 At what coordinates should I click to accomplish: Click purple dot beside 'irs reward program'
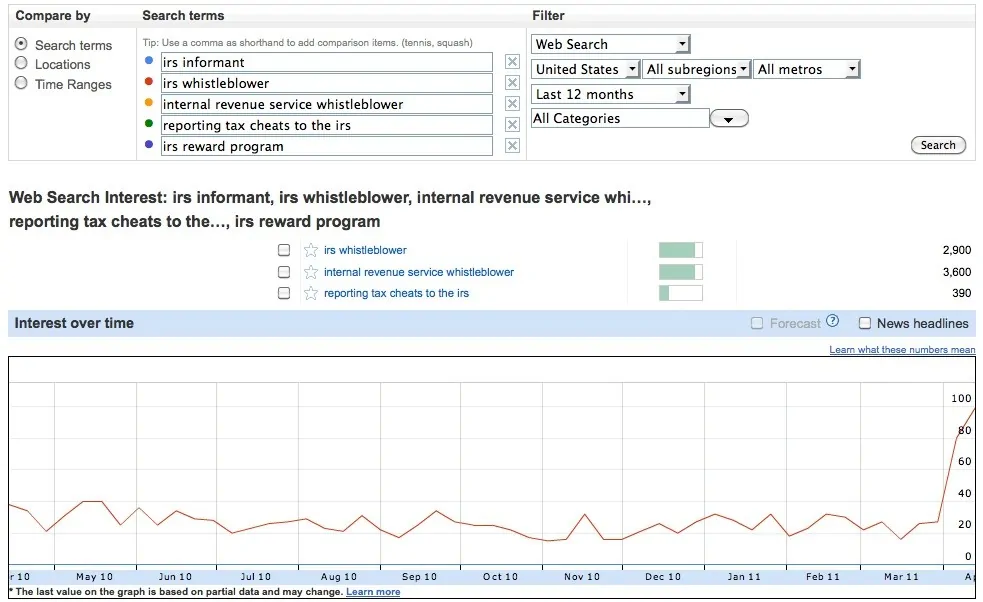pos(149,144)
